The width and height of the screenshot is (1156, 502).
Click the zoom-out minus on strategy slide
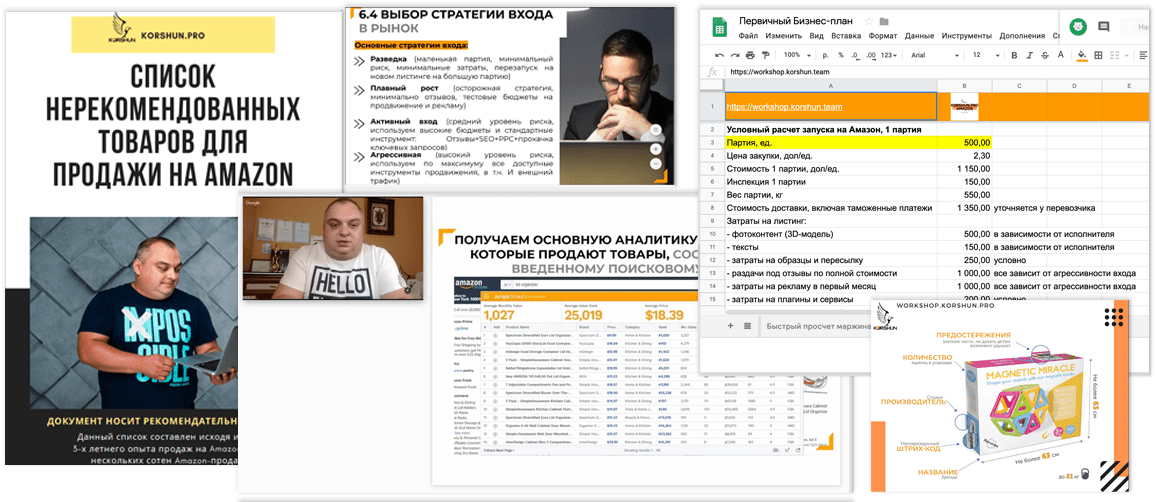(x=655, y=164)
